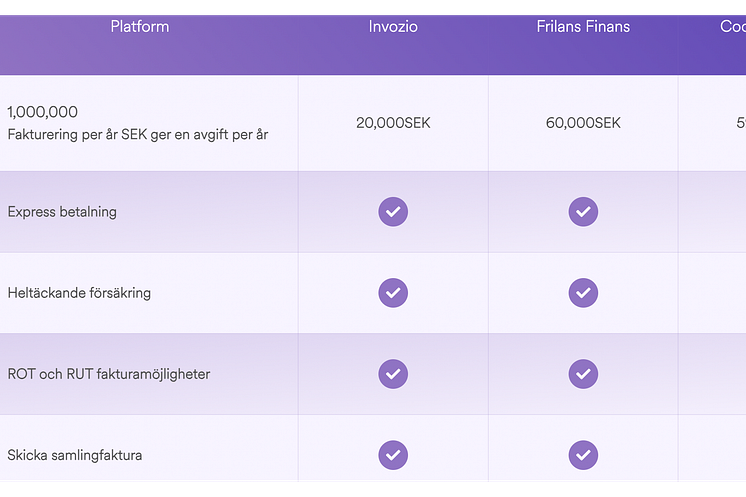
Task: Click the 20,000SEK fee value
Action: click(x=393, y=123)
